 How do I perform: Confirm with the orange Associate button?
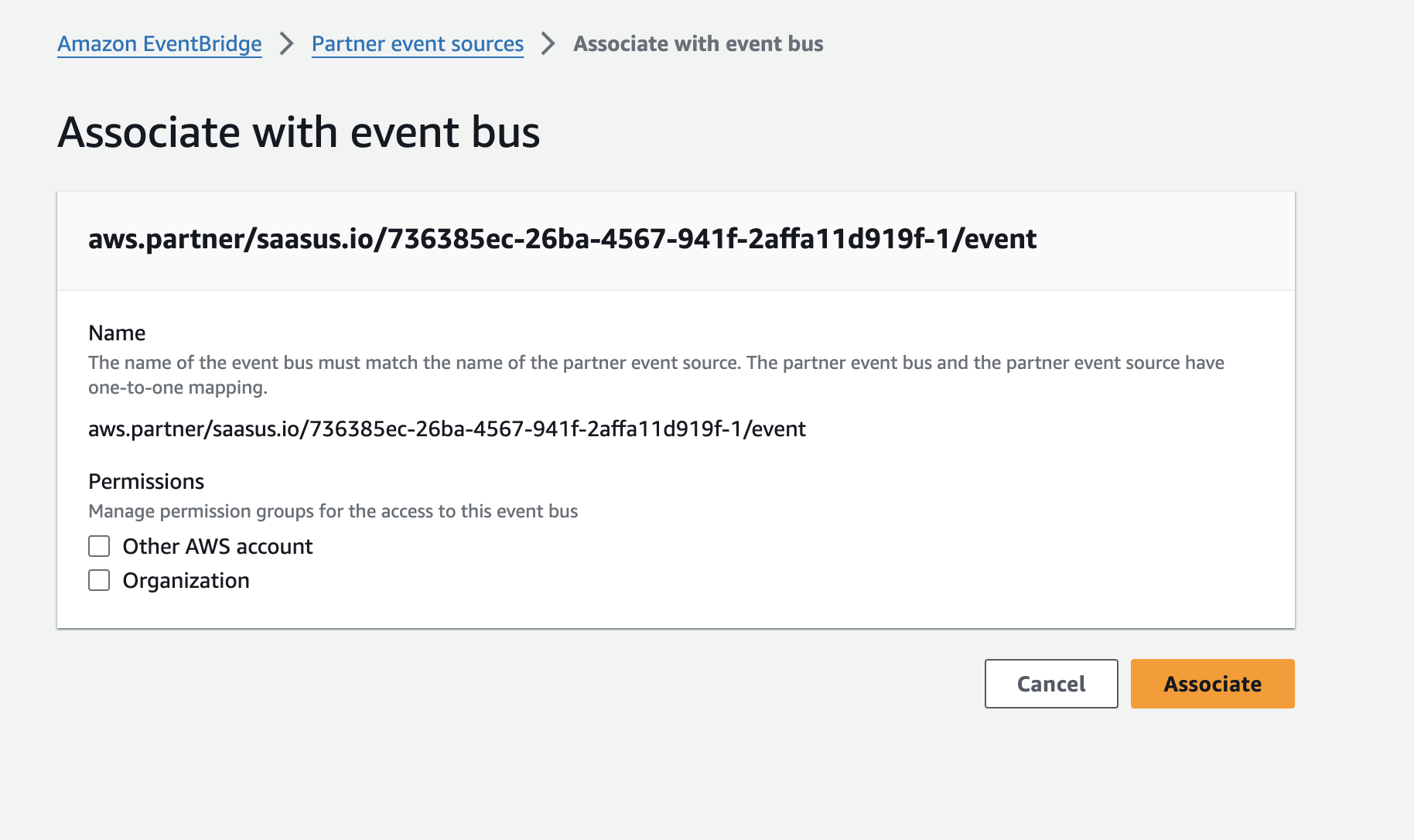(1213, 684)
